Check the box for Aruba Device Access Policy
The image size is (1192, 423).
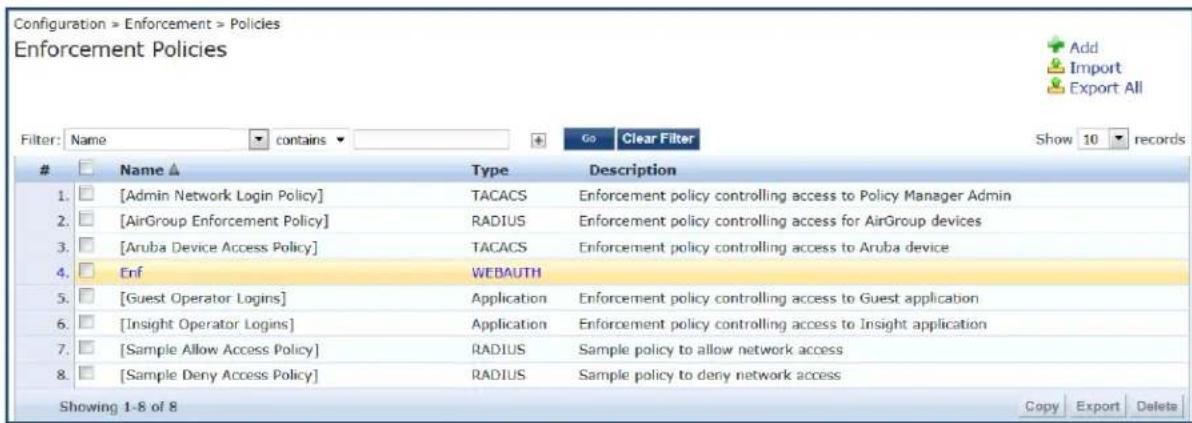(87, 247)
